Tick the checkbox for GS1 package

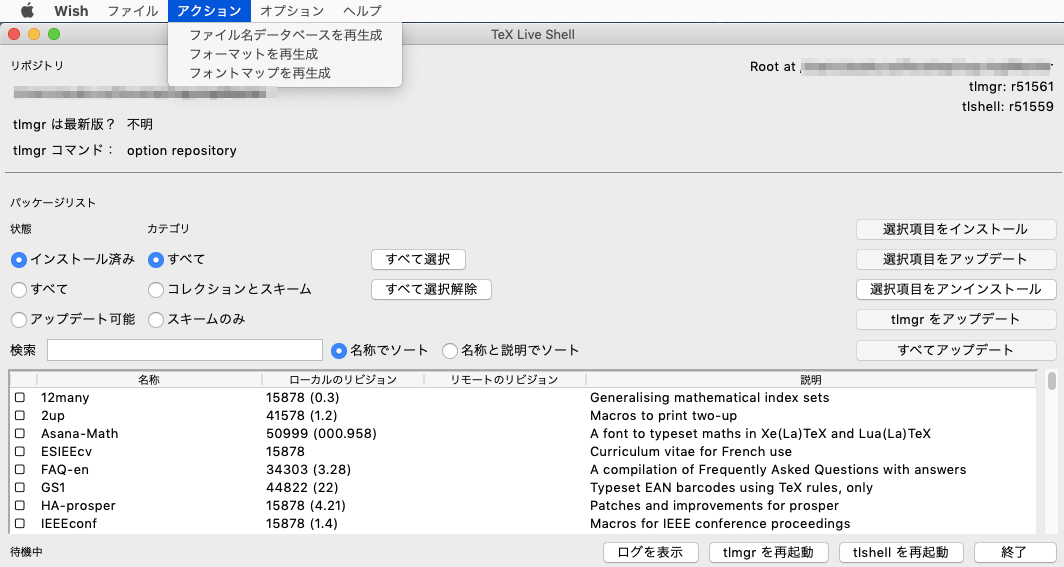pyautogui.click(x=20, y=487)
